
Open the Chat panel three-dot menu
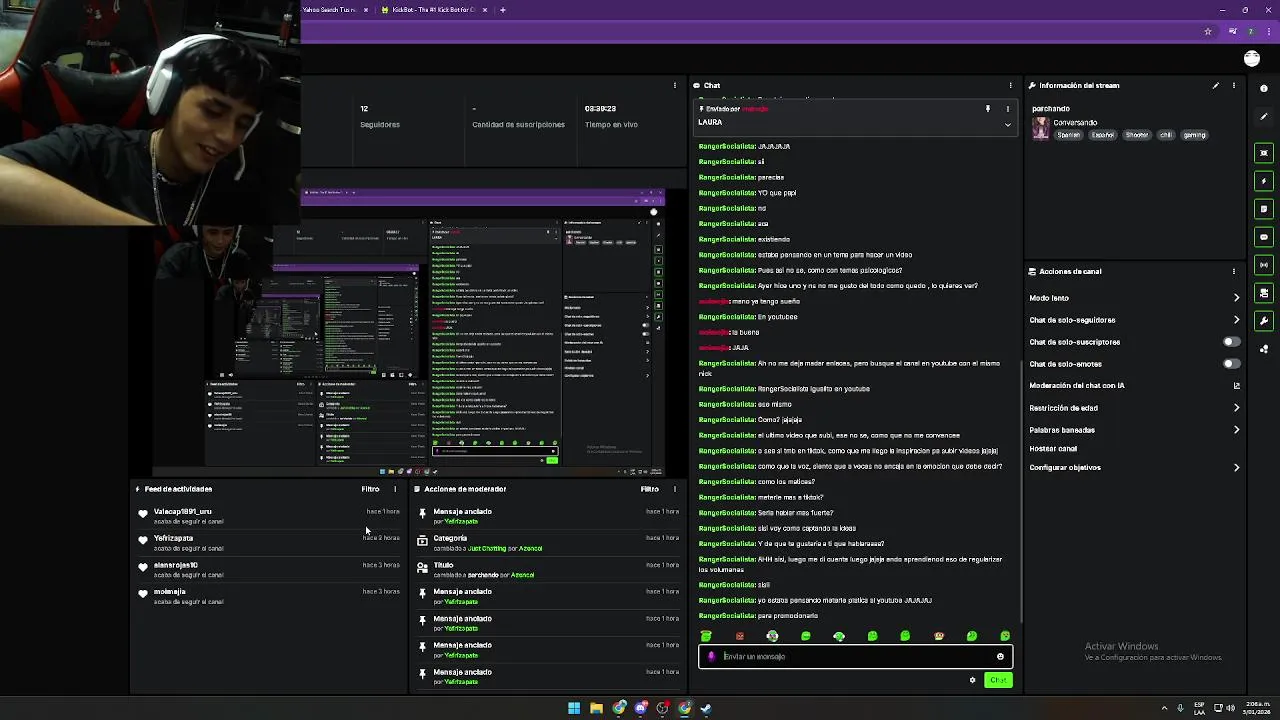[x=1010, y=85]
